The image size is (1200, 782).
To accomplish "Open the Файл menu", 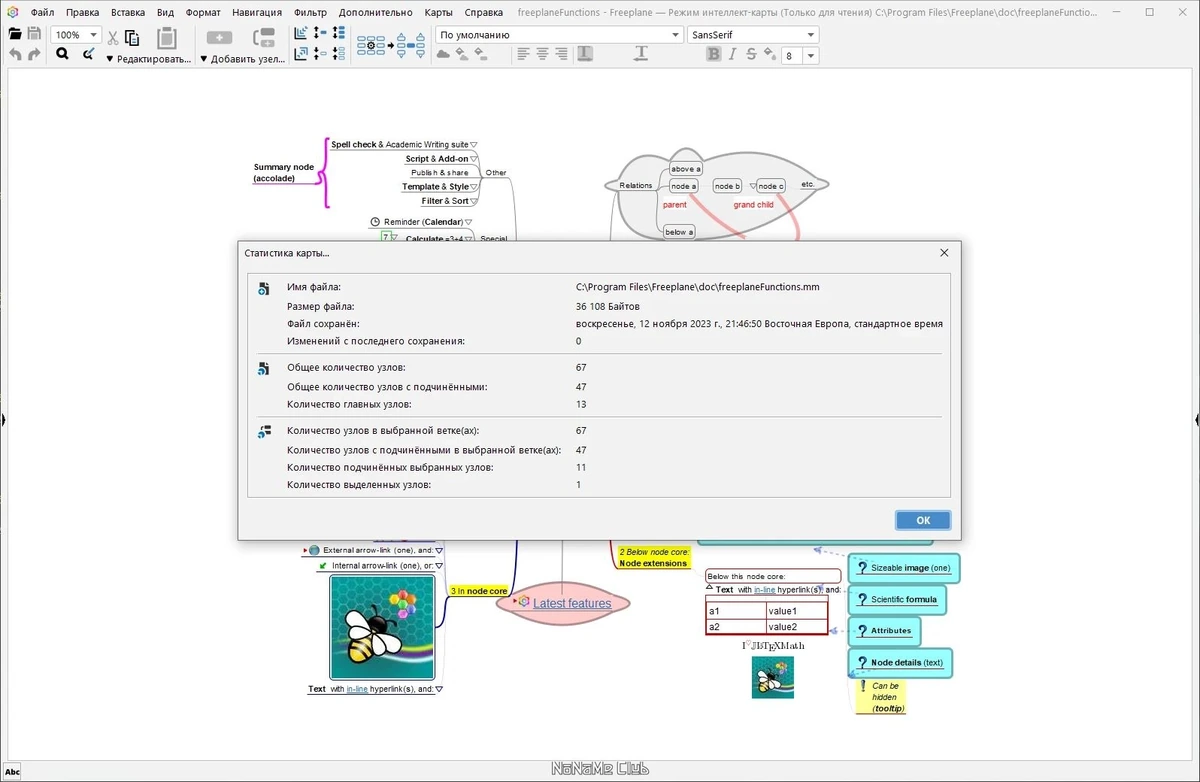I will point(42,13).
